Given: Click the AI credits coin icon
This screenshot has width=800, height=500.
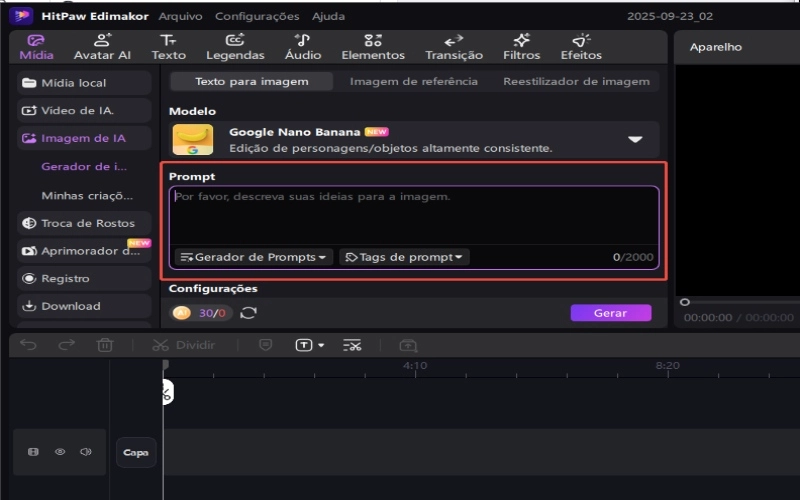Looking at the screenshot, I should pyautogui.click(x=182, y=313).
